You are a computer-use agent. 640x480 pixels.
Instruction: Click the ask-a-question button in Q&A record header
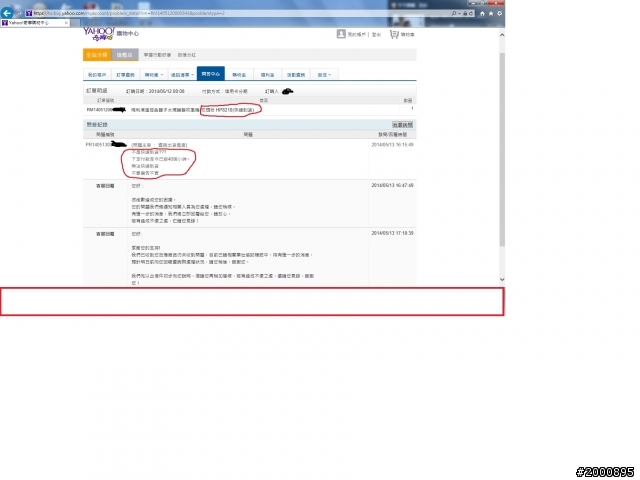[402, 124]
